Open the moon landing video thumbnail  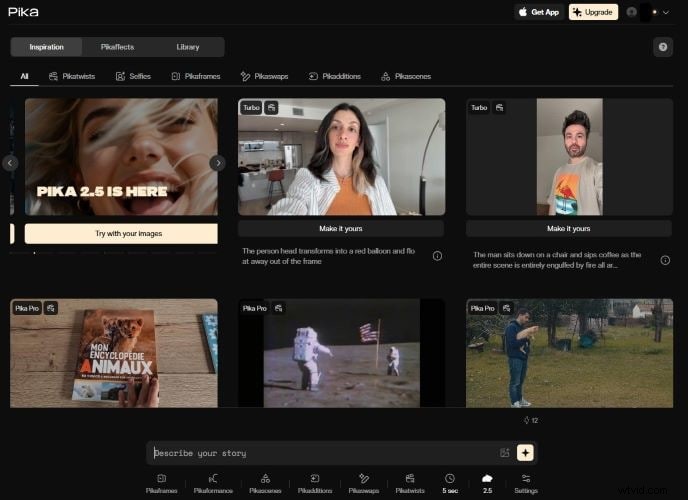341,353
